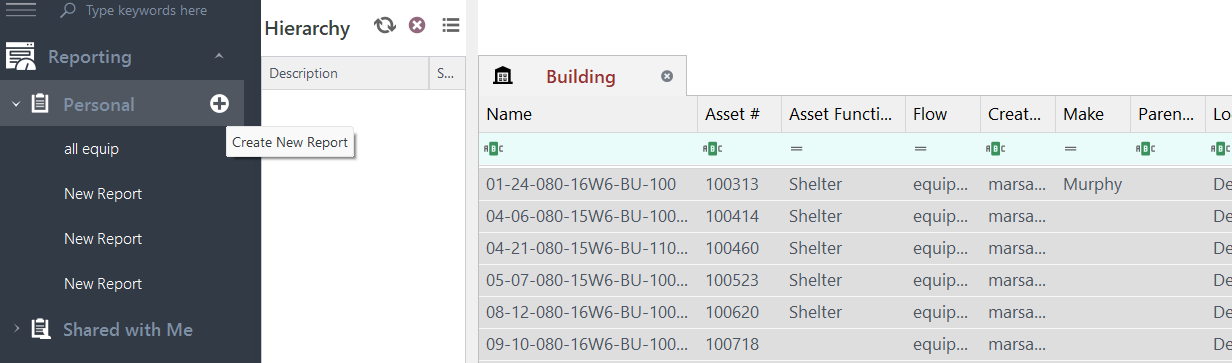This screenshot has width=1232, height=363.
Task: Close the Building tab
Action: [x=667, y=76]
